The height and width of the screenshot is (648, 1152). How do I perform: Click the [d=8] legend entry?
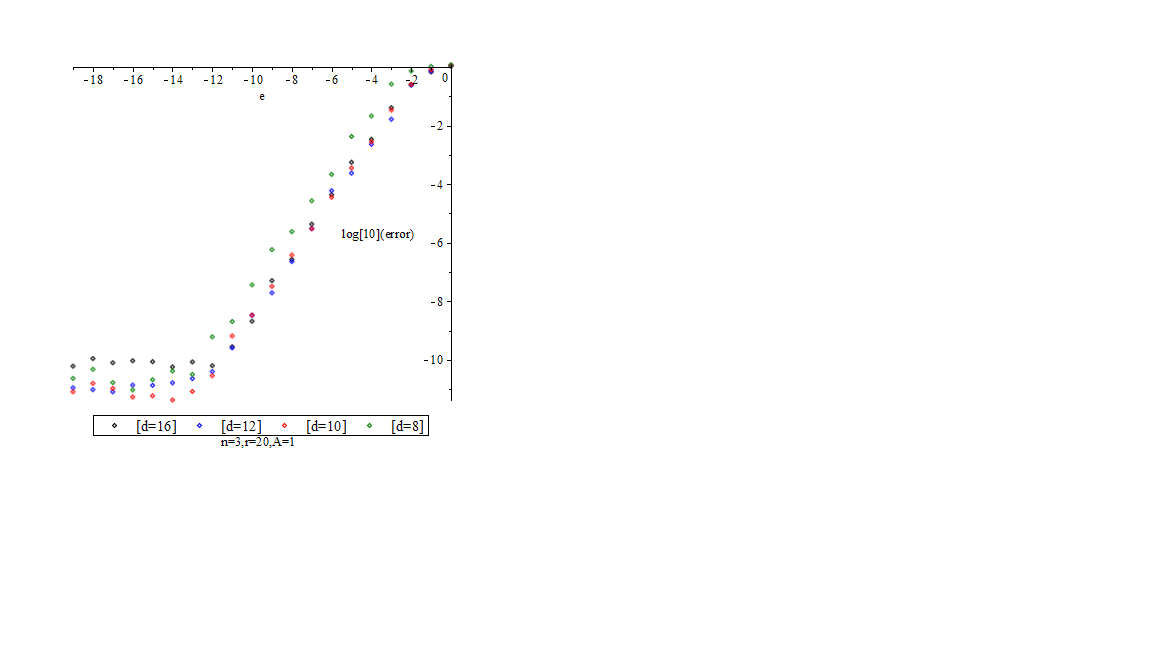click(407, 426)
